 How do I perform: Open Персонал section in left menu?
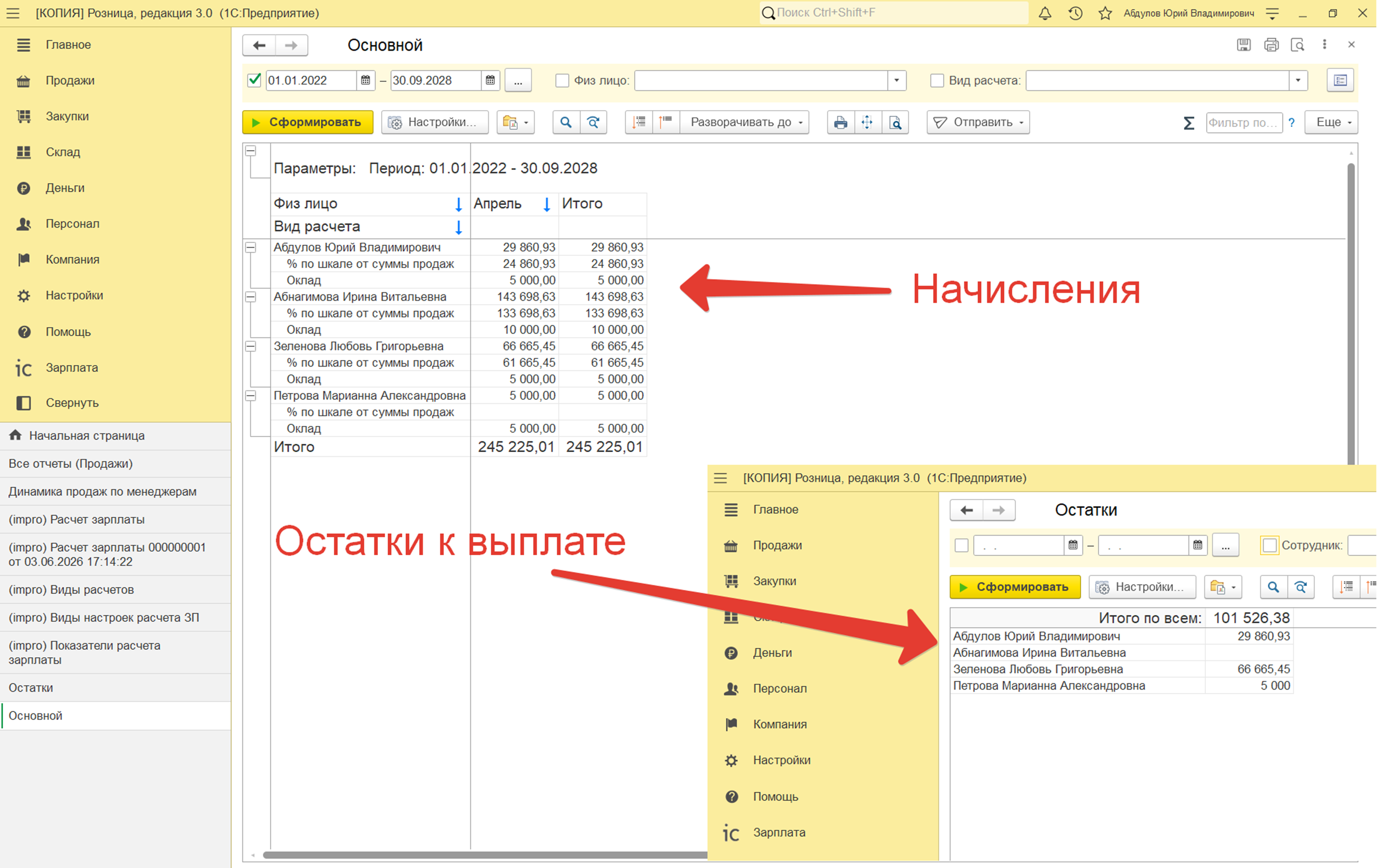(116, 224)
